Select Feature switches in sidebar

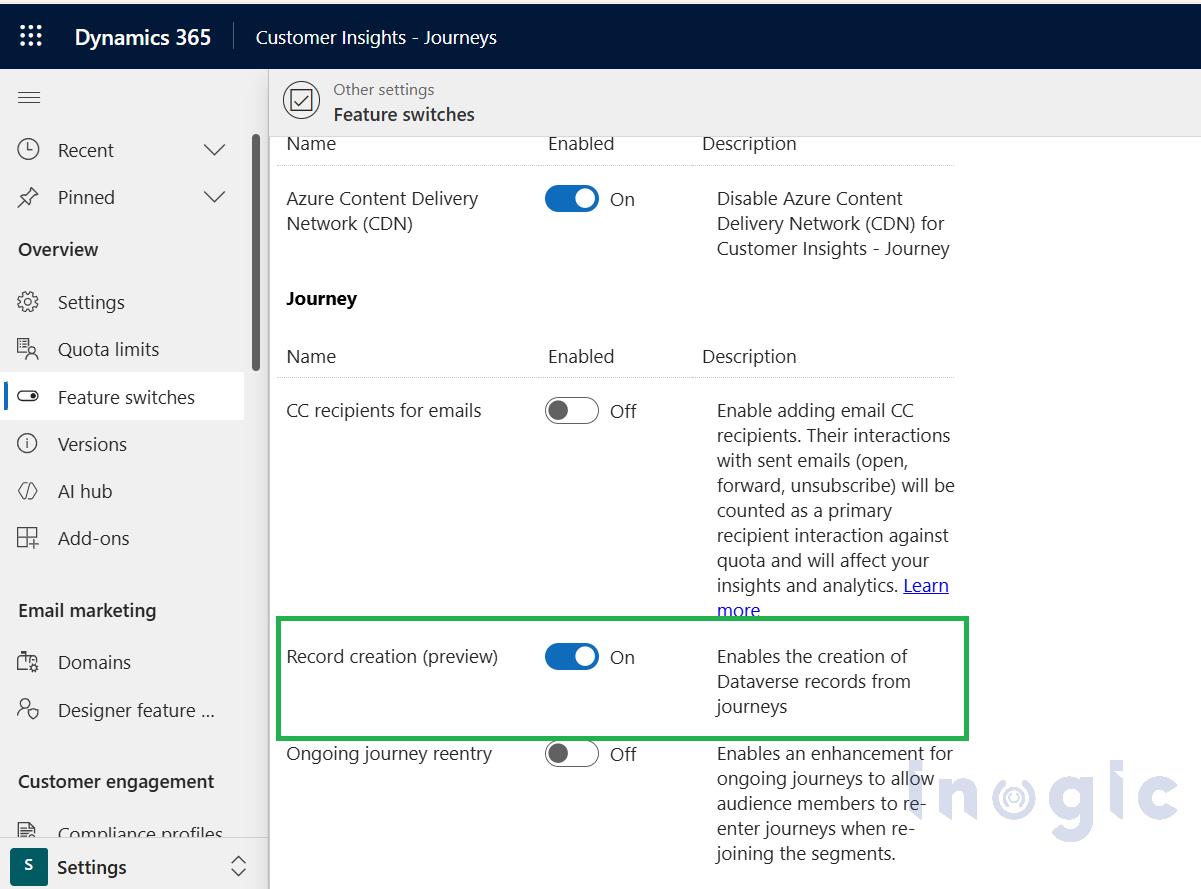[123, 397]
